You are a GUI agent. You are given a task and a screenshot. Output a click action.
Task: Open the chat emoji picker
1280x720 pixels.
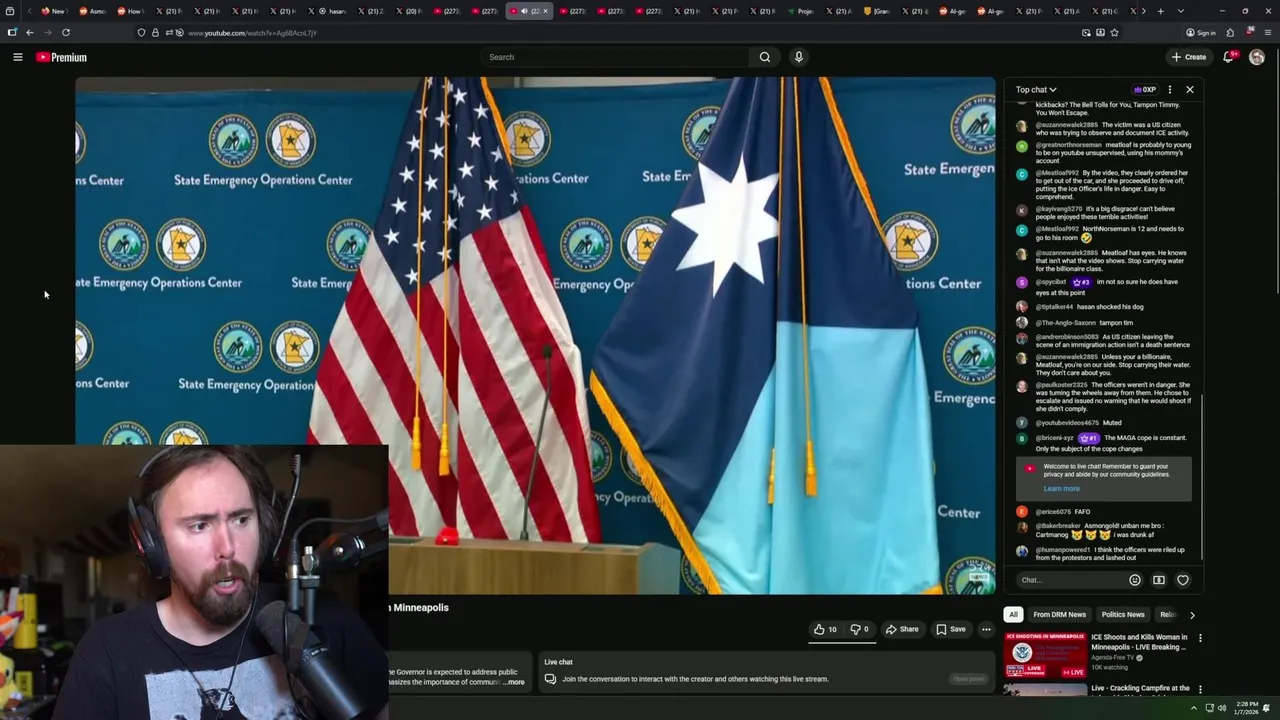[x=1135, y=580]
